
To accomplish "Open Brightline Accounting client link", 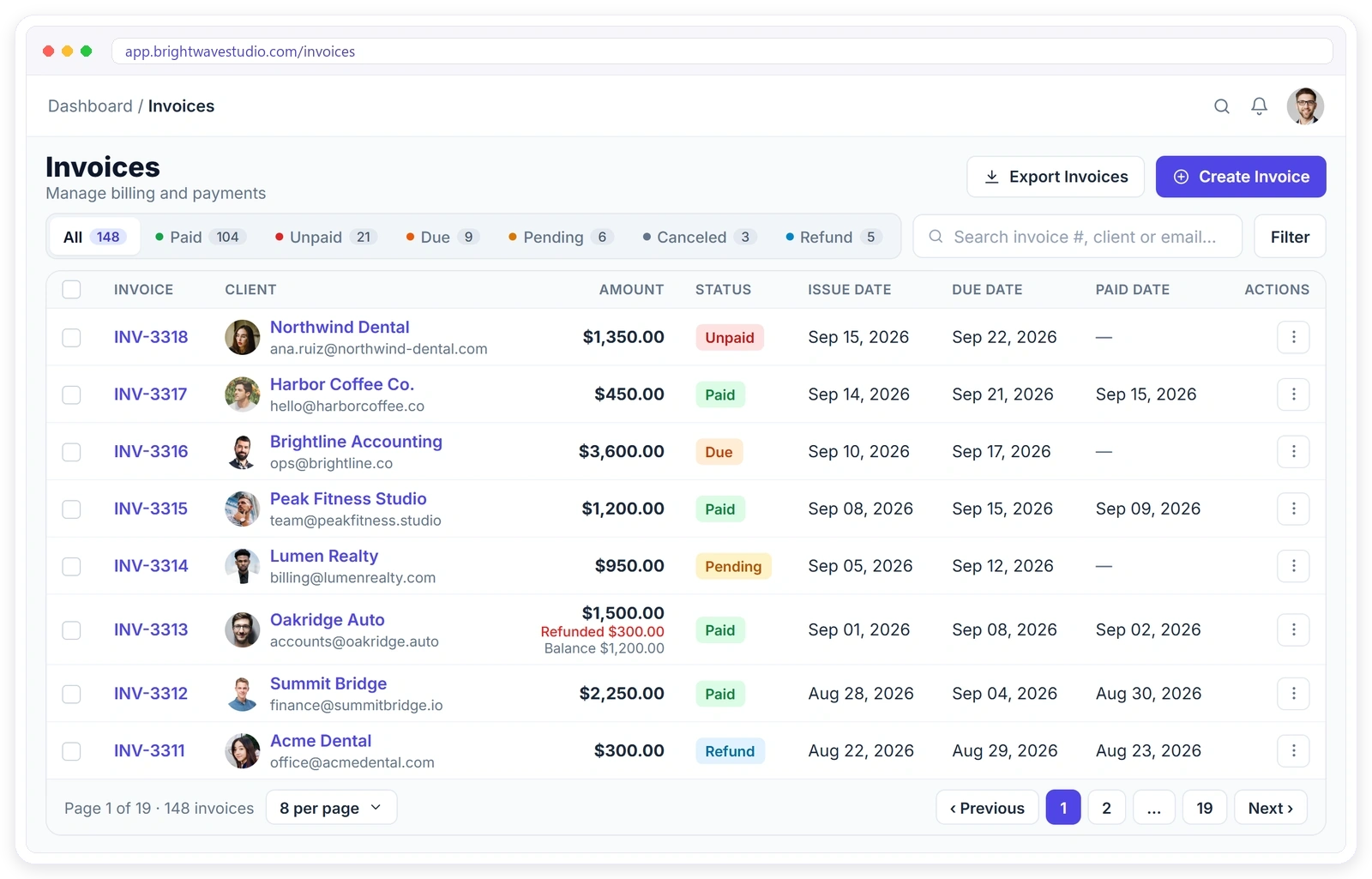I will 356,442.
